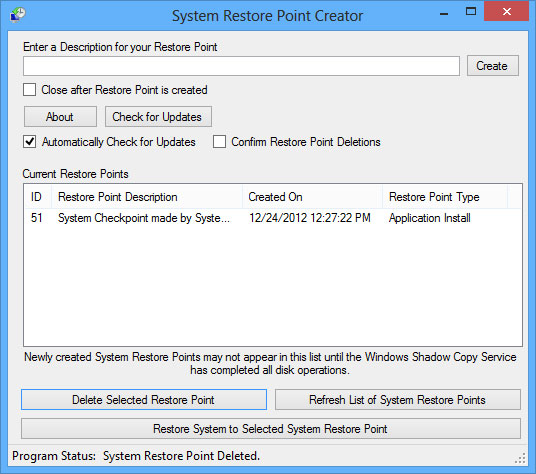Sort list by ID column header
Screen dimensions: 536x474
click(38, 197)
